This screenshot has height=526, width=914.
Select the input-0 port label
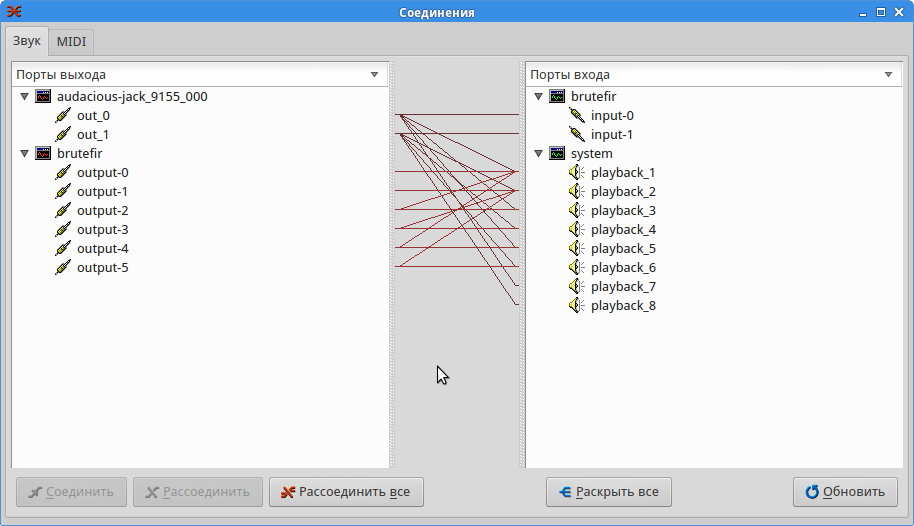pyautogui.click(x=612, y=115)
